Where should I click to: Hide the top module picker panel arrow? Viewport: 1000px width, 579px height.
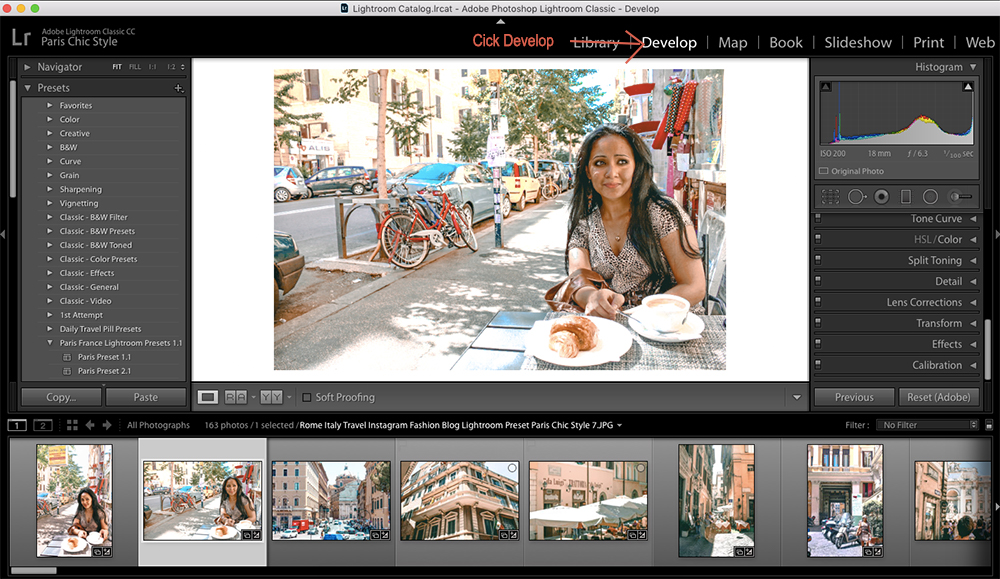pos(501,22)
